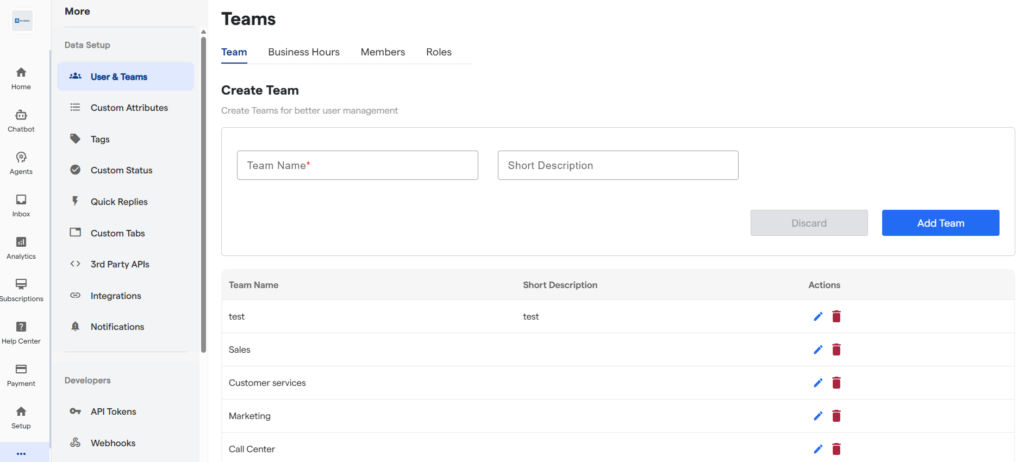Switch to the Business Hours tab
The image size is (1024, 462).
click(303, 52)
